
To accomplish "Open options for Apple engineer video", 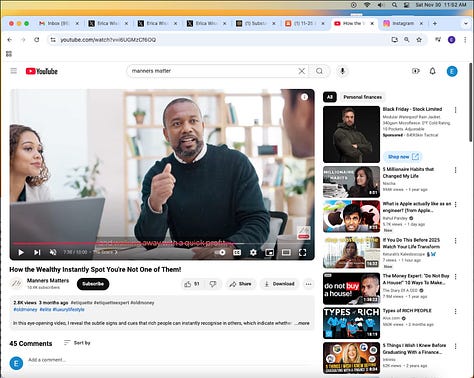I will pyautogui.click(x=456, y=204).
